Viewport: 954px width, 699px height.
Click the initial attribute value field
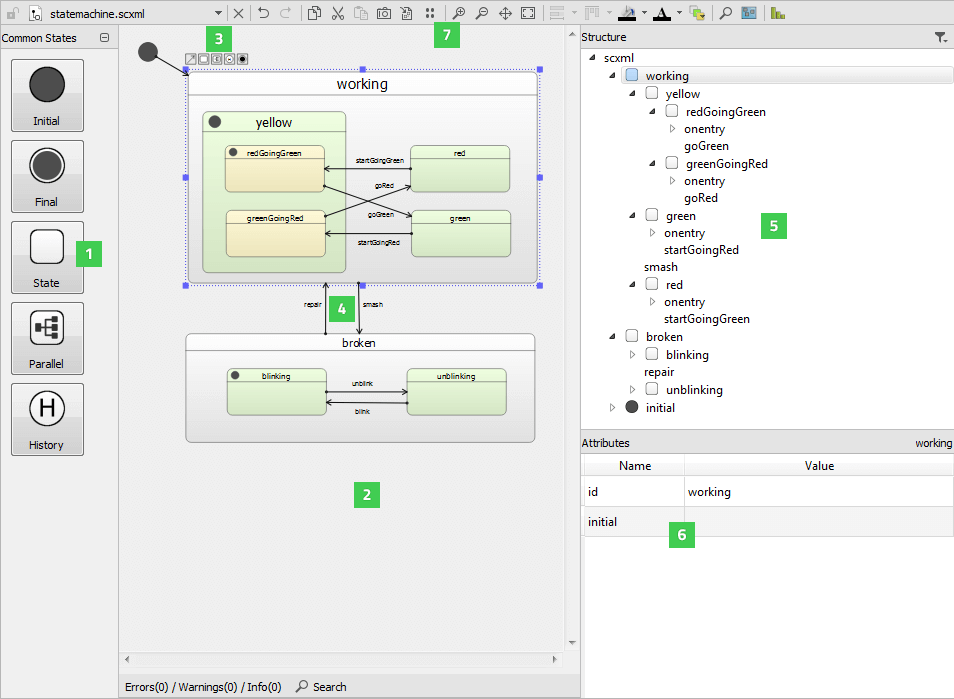point(817,522)
